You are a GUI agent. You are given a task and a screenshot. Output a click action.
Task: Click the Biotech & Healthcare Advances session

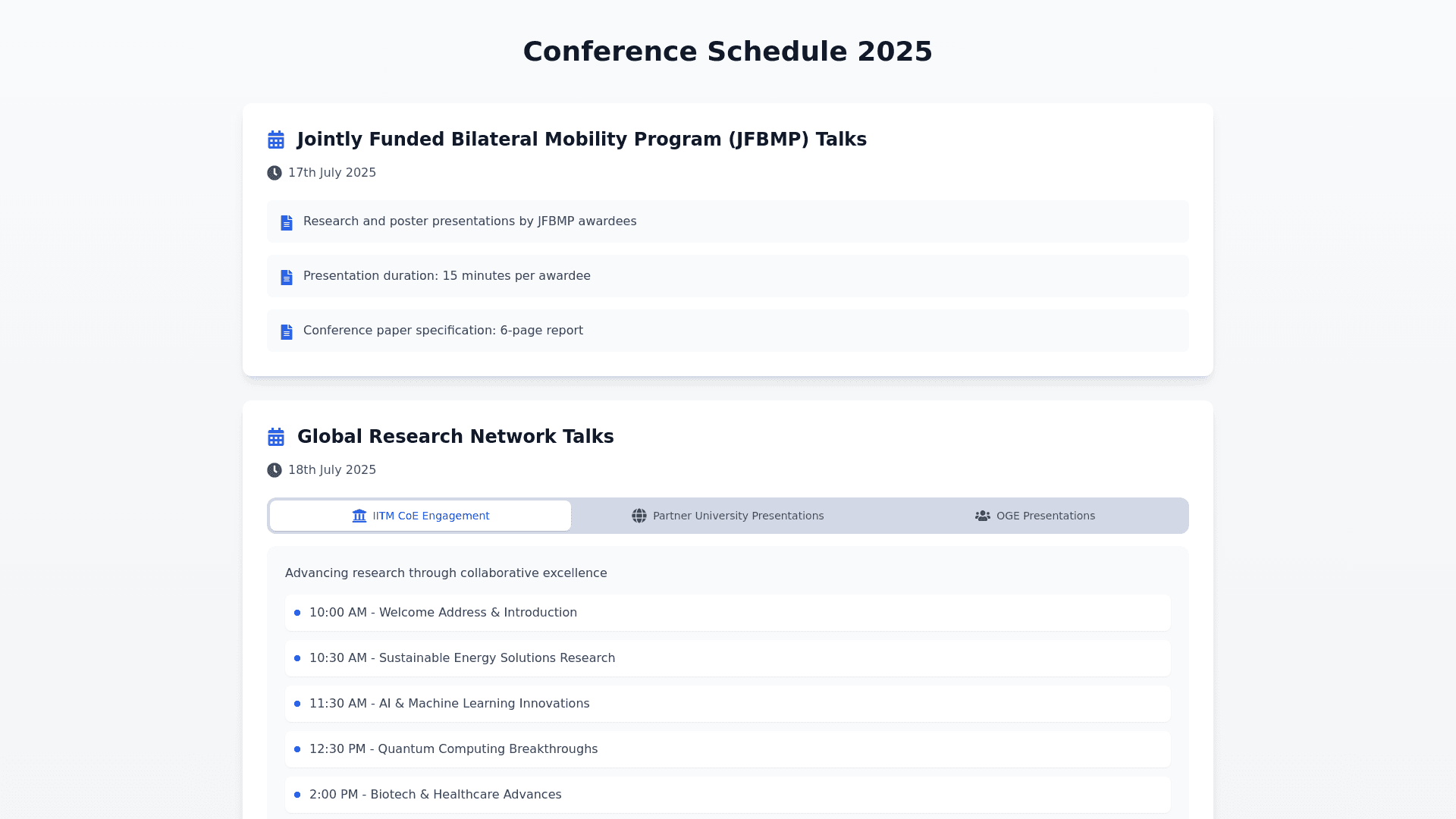click(435, 795)
